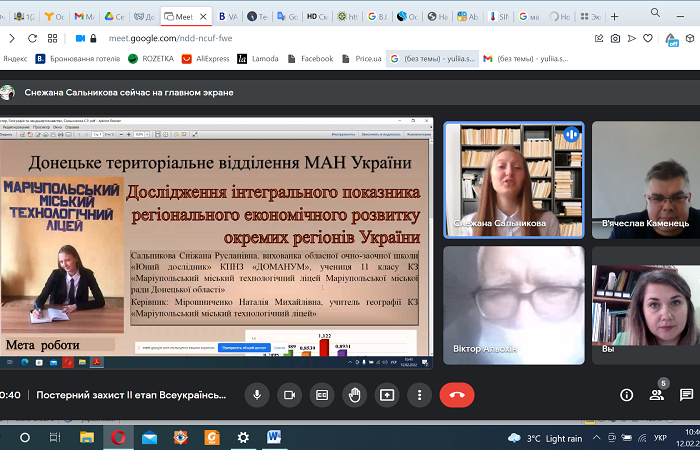The image size is (700, 450).
Task: Turn off the camera in Meet
Action: [289, 394]
